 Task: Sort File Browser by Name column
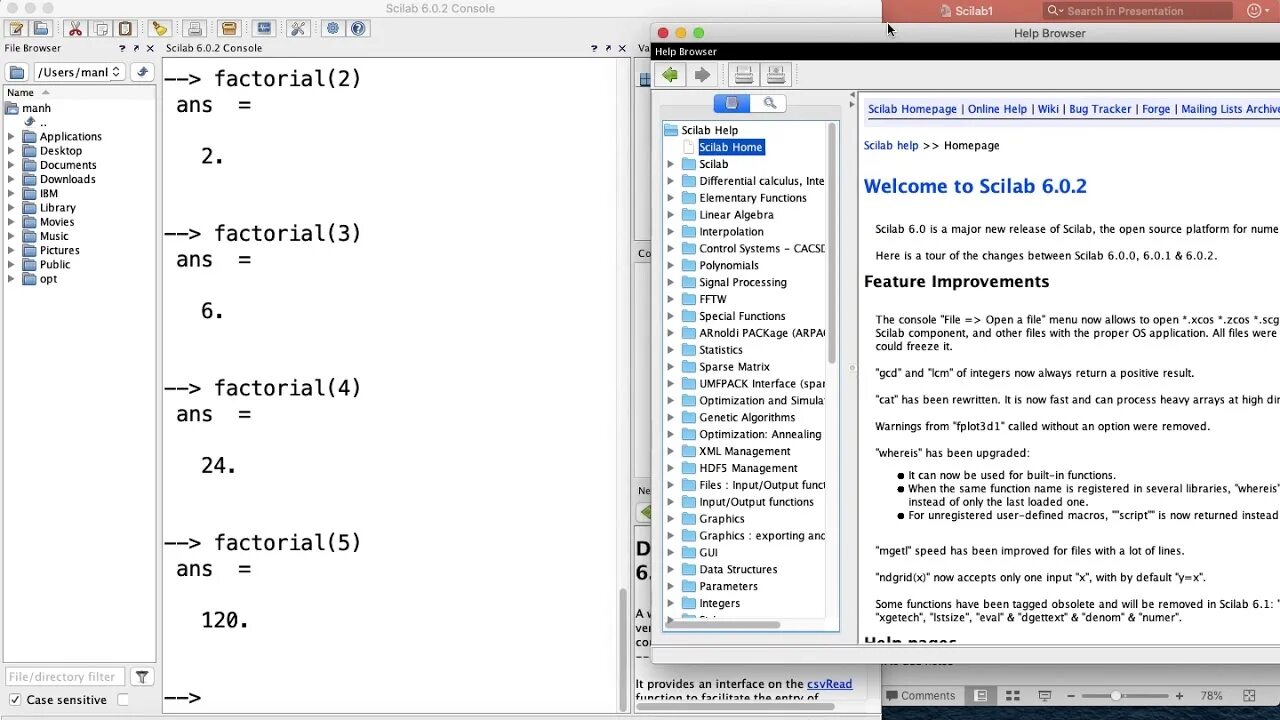79,92
